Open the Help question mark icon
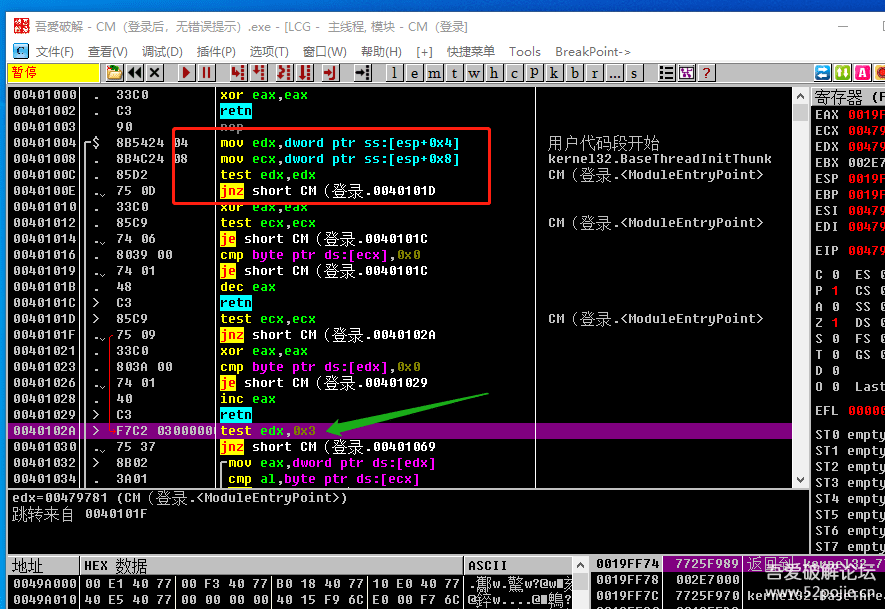Image resolution: width=885 pixels, height=609 pixels. pos(707,73)
